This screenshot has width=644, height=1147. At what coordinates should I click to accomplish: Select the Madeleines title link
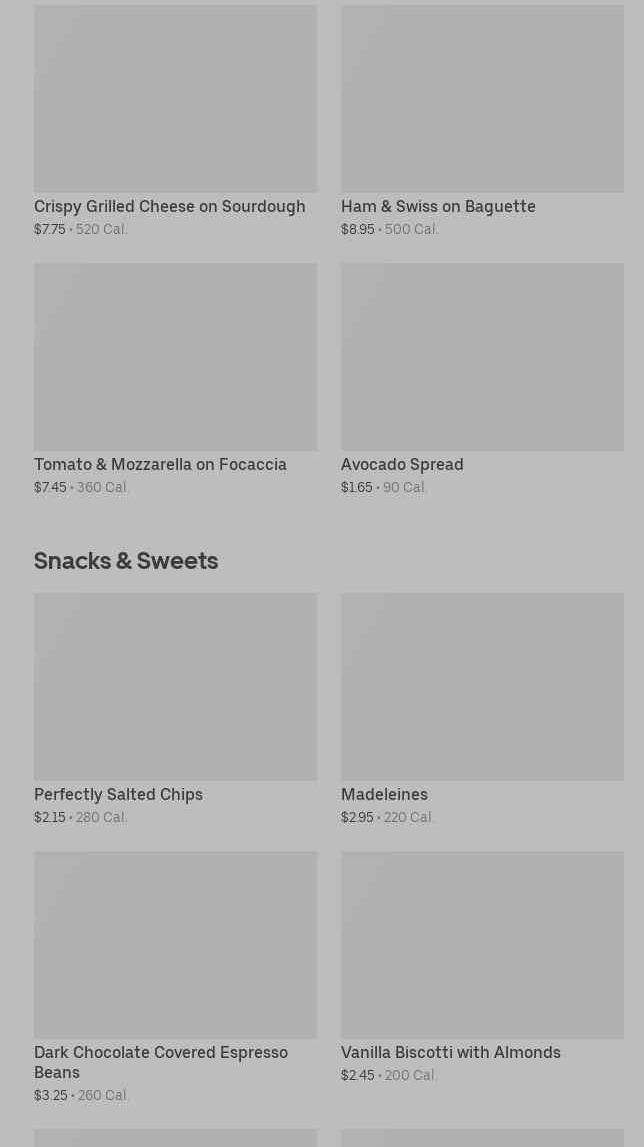tap(384, 794)
